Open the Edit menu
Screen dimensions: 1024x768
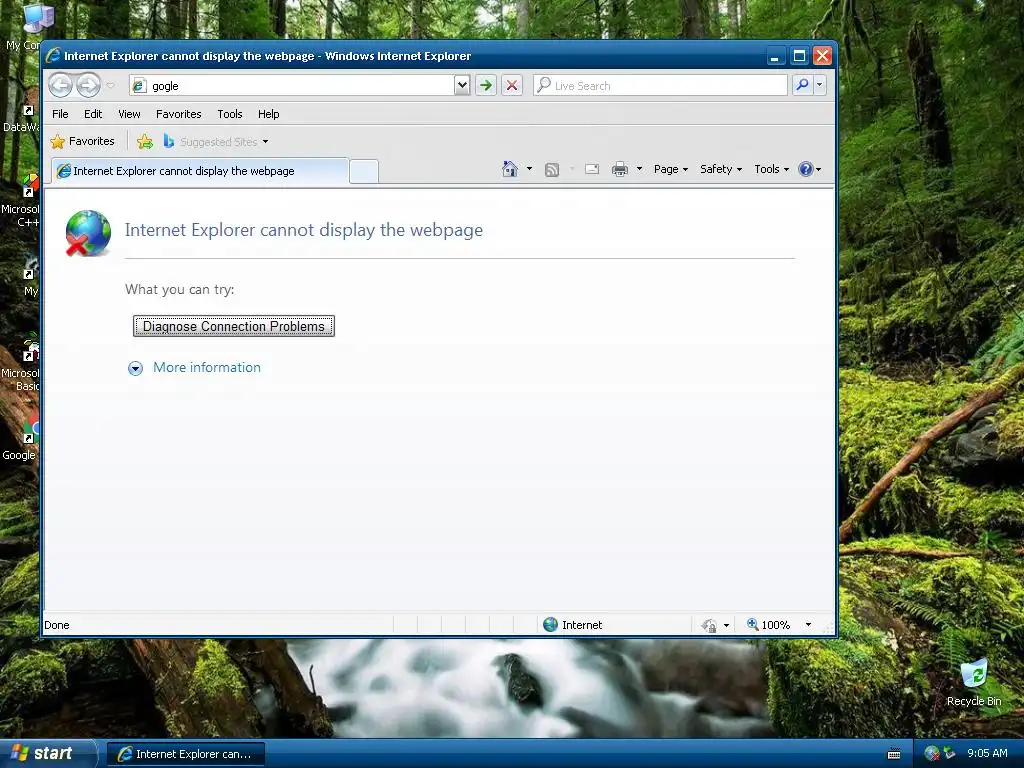click(x=93, y=114)
